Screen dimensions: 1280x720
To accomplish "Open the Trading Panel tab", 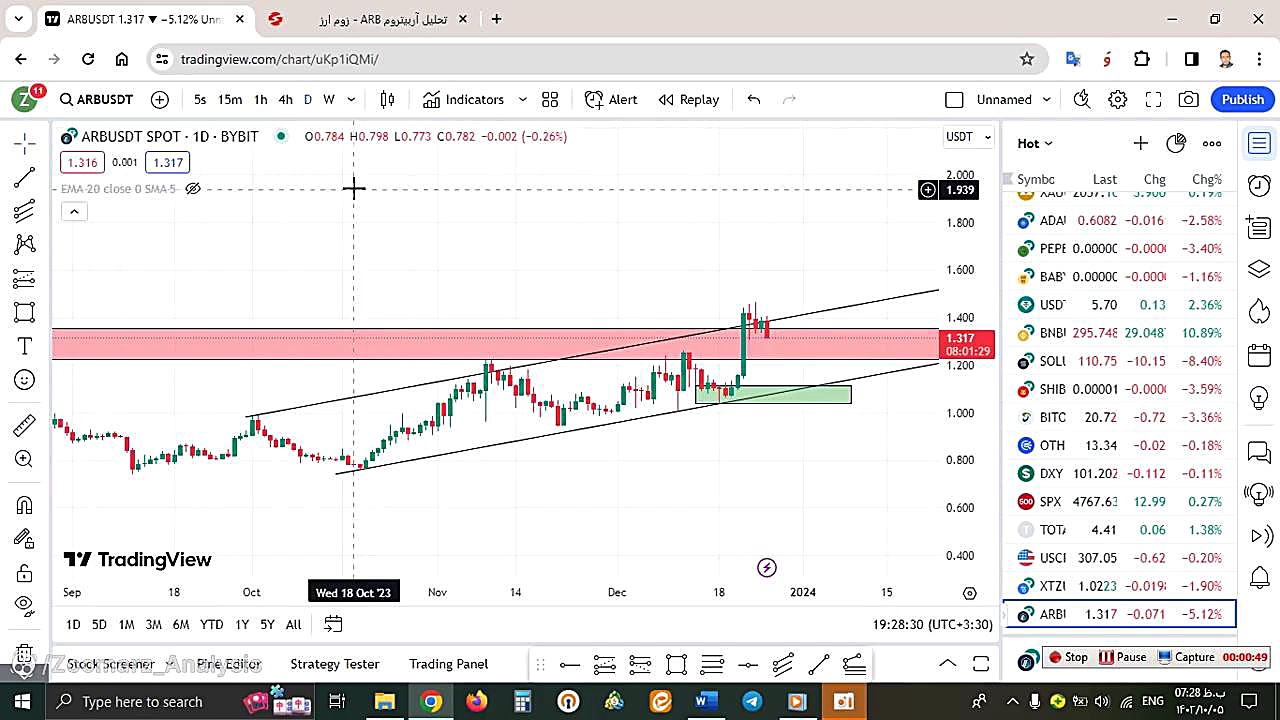I will 449,663.
